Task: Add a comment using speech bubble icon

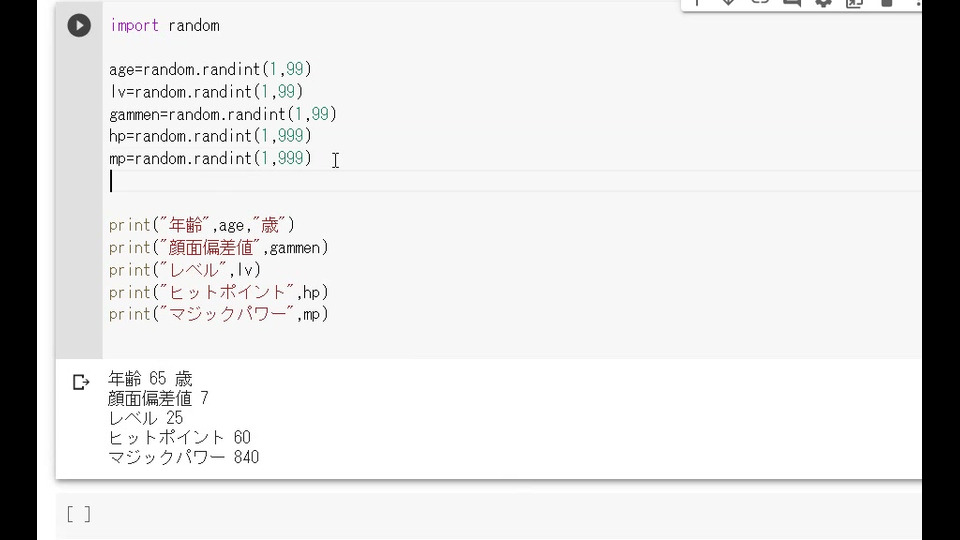Action: (x=792, y=2)
